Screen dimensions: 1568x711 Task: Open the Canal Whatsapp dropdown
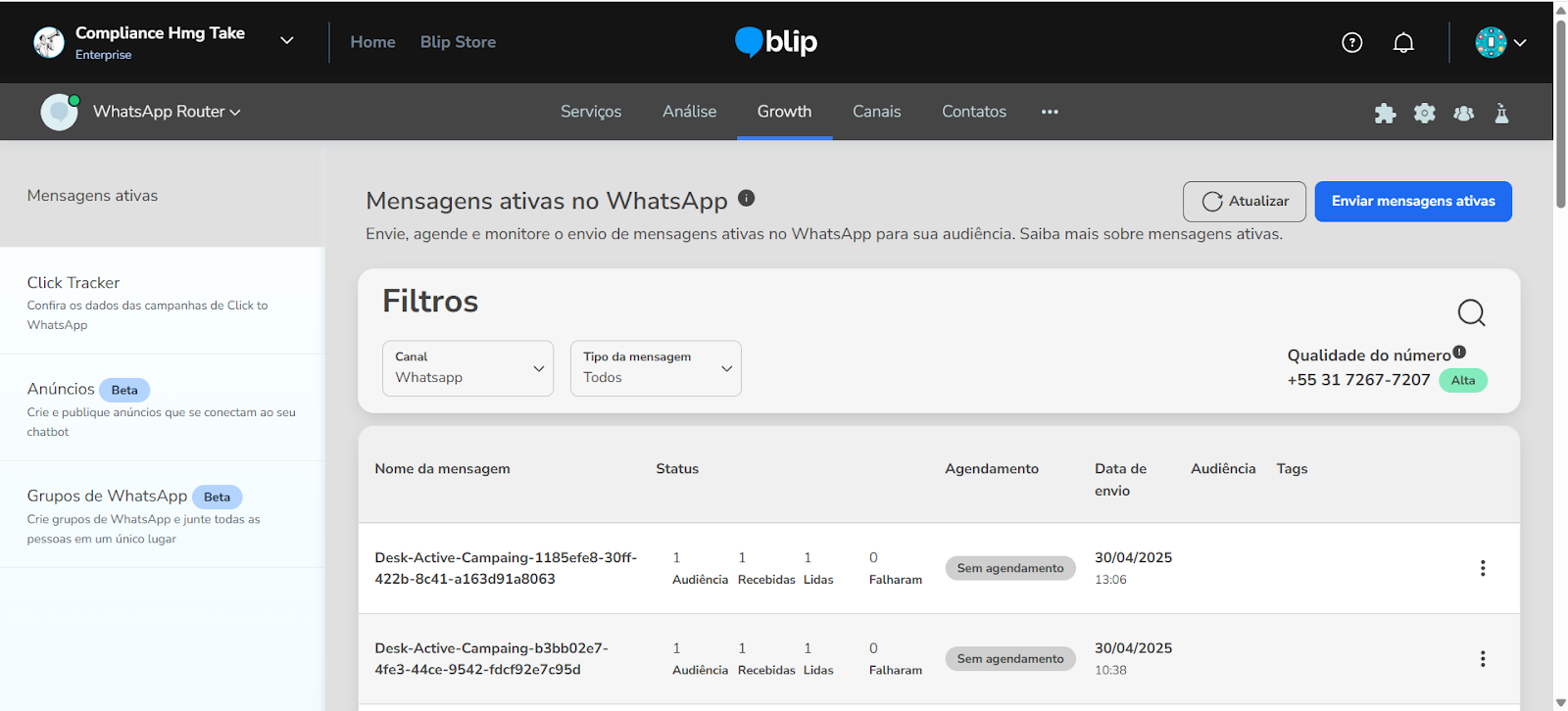[467, 368]
